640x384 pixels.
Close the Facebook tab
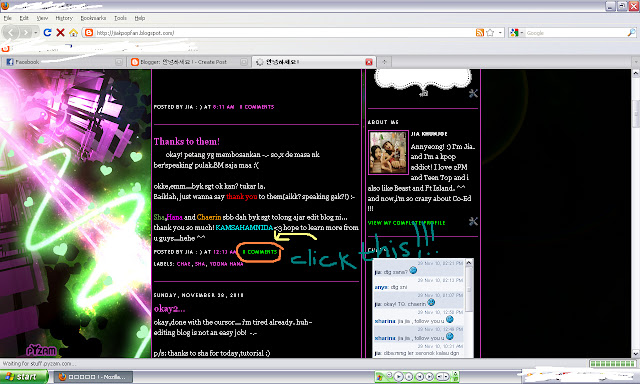[x=119, y=62]
